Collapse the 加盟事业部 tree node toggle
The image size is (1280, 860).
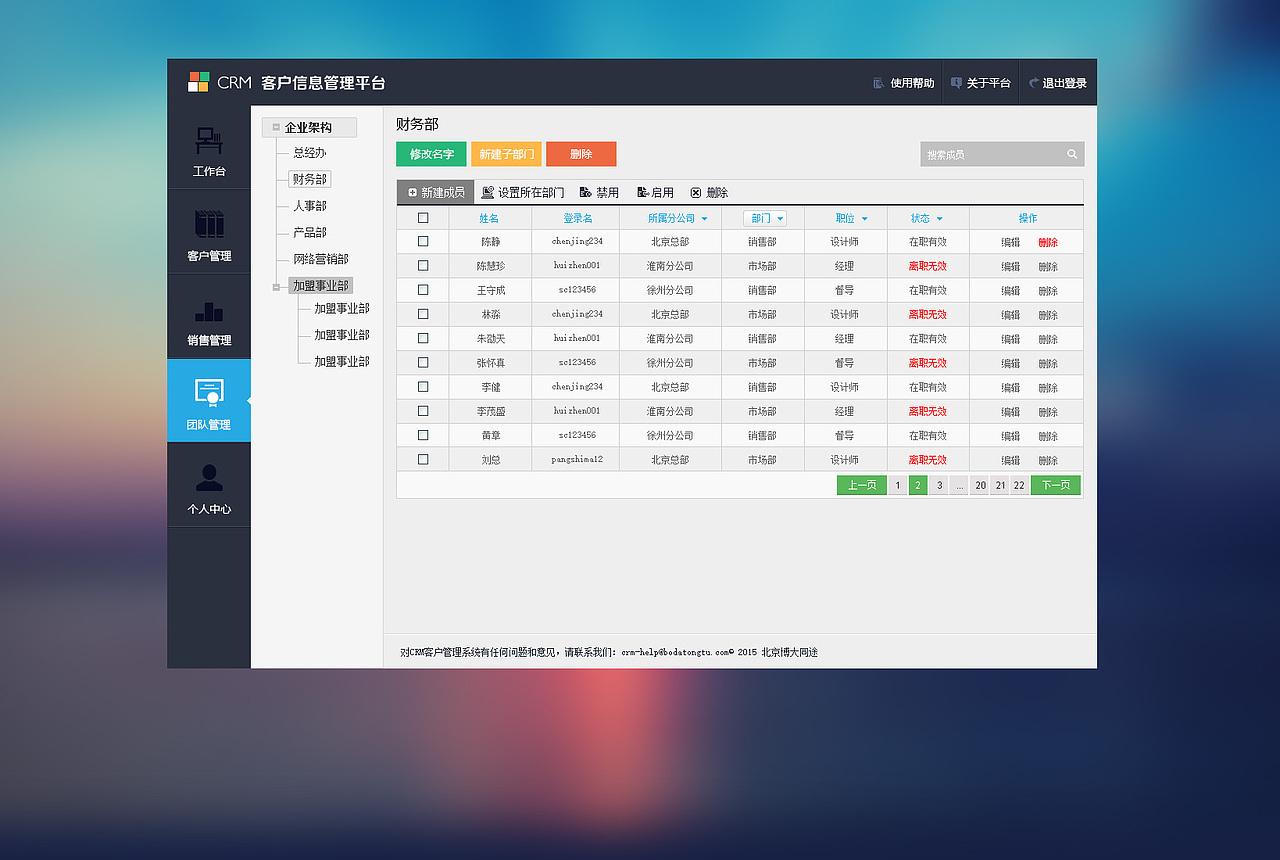point(276,287)
